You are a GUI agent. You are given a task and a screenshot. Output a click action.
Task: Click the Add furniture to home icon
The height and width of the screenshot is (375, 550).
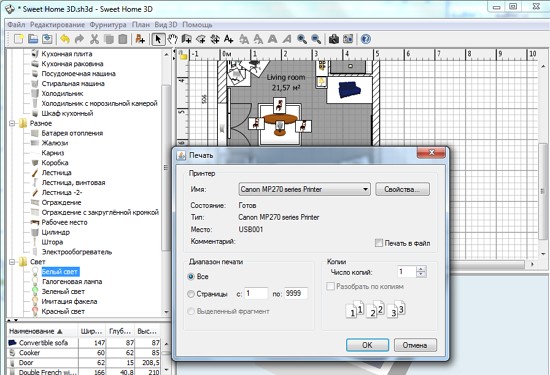140,39
